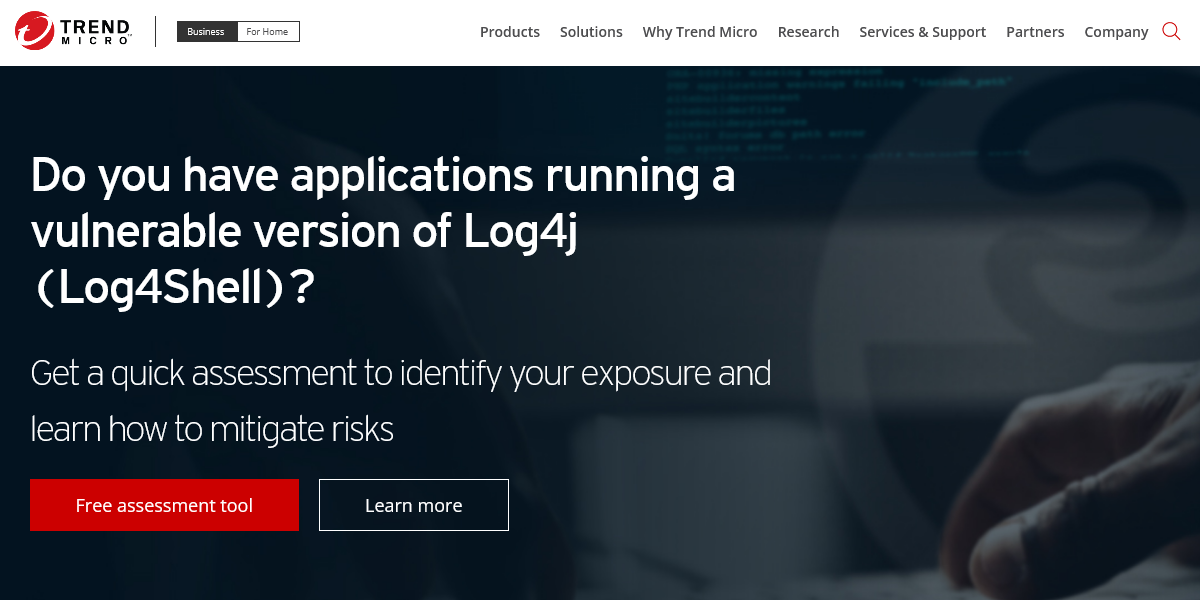Open the Partners menu

click(1035, 32)
